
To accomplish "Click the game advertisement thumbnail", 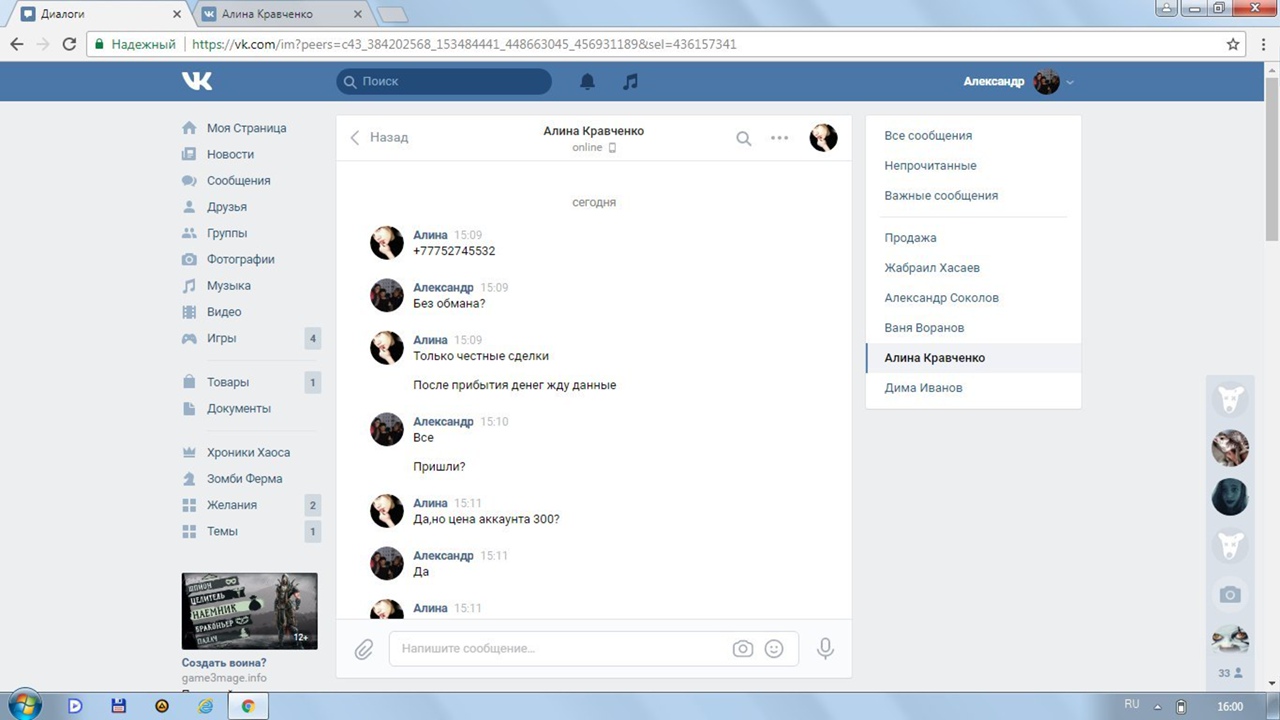I will [249, 611].
